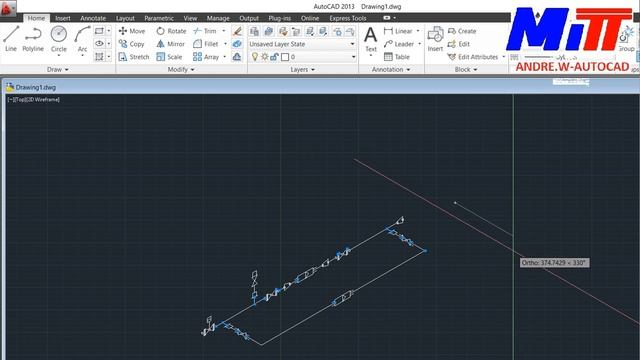Select the Ellipse tool icon
The image size is (640, 360).
tap(99, 44)
